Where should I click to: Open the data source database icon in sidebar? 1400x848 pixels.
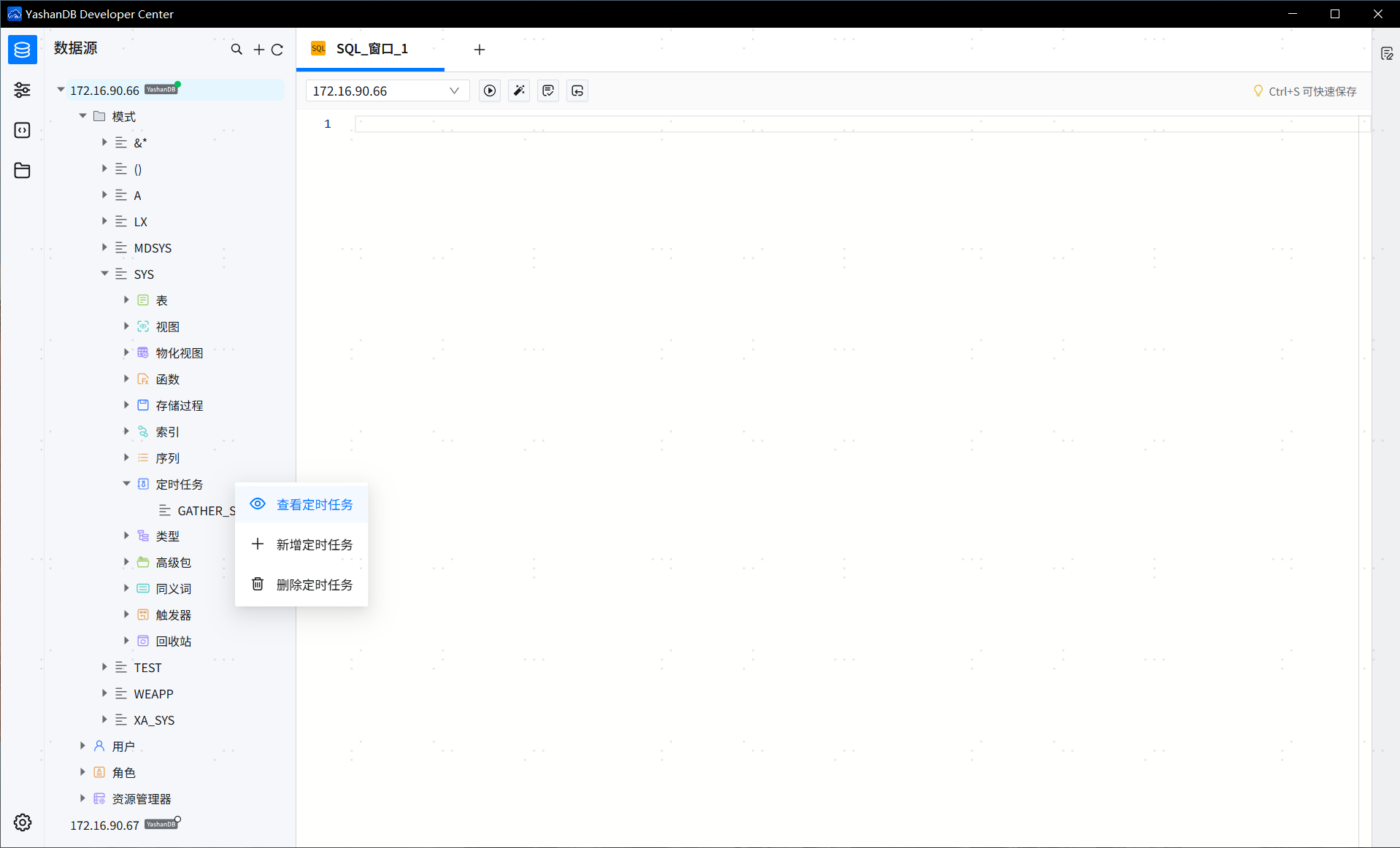click(x=23, y=50)
